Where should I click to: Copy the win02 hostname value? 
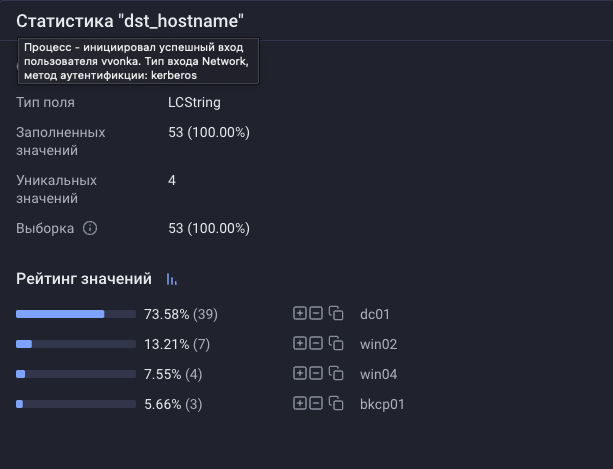click(x=336, y=344)
